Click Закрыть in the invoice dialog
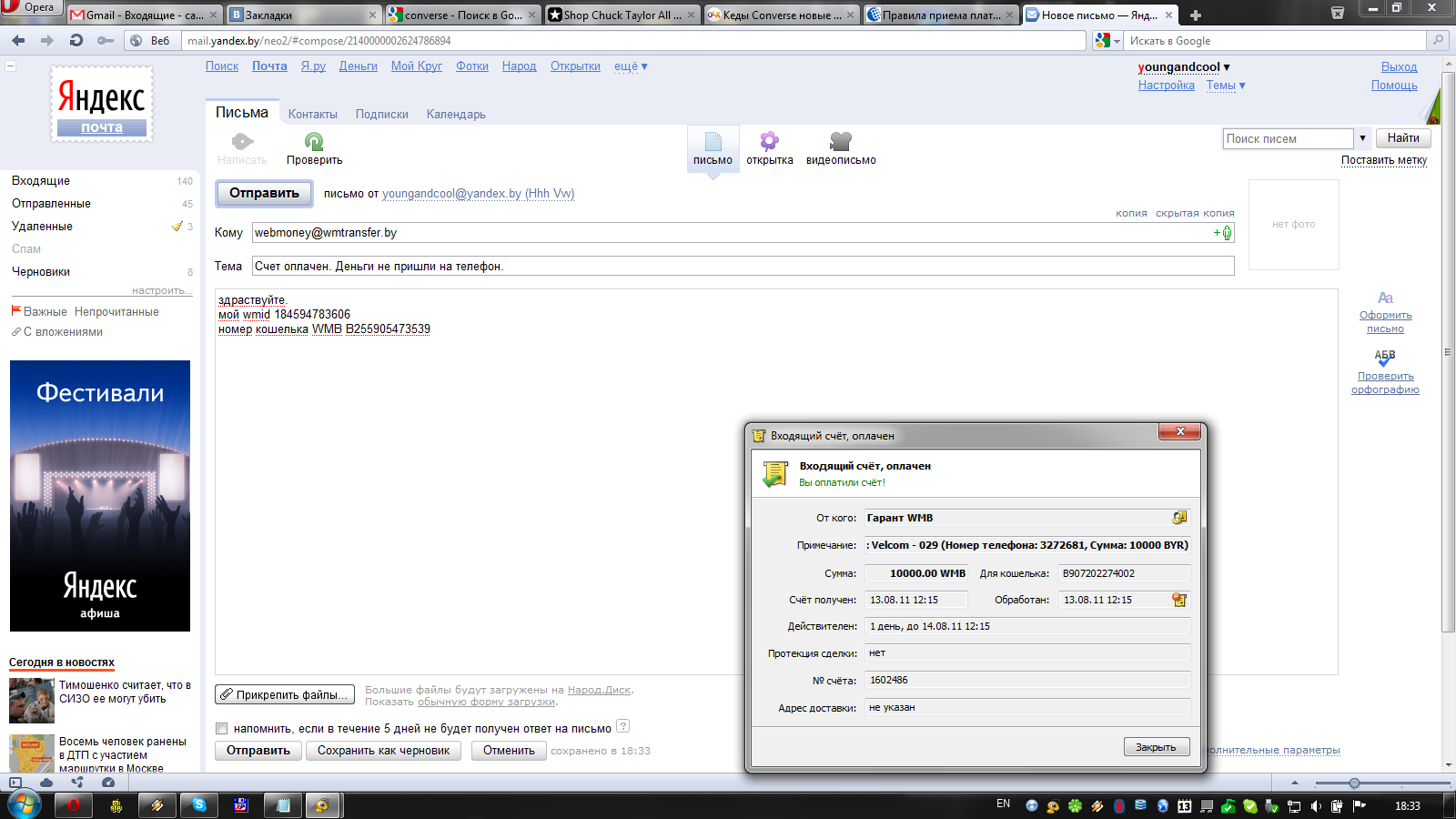This screenshot has width=1456, height=819. point(1156,747)
